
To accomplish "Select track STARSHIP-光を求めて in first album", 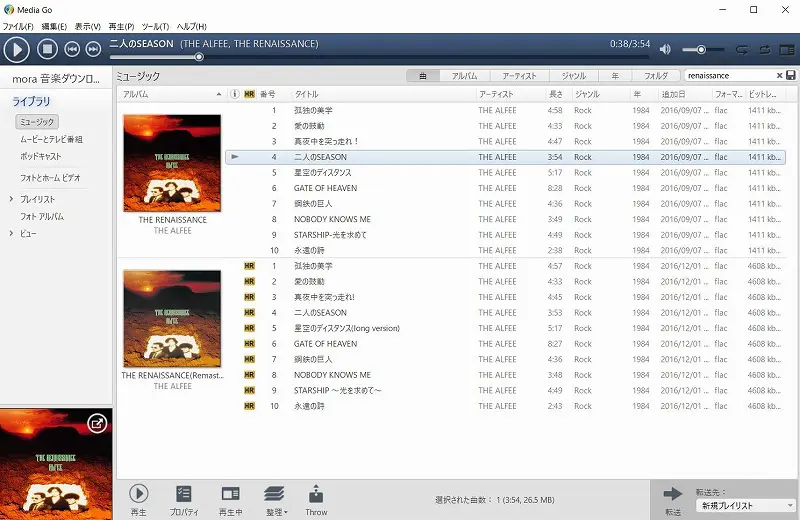I will click(505, 235).
